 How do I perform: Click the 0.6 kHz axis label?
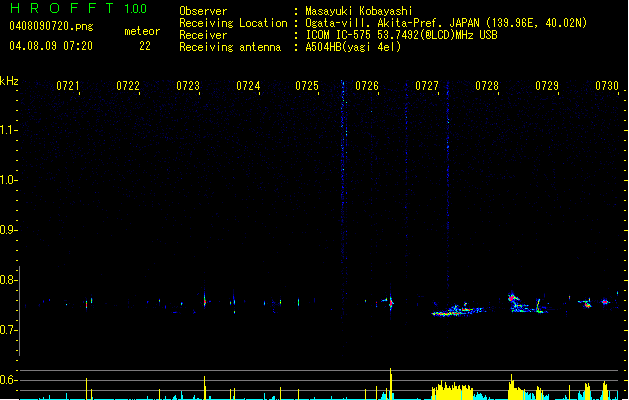(x=7, y=380)
